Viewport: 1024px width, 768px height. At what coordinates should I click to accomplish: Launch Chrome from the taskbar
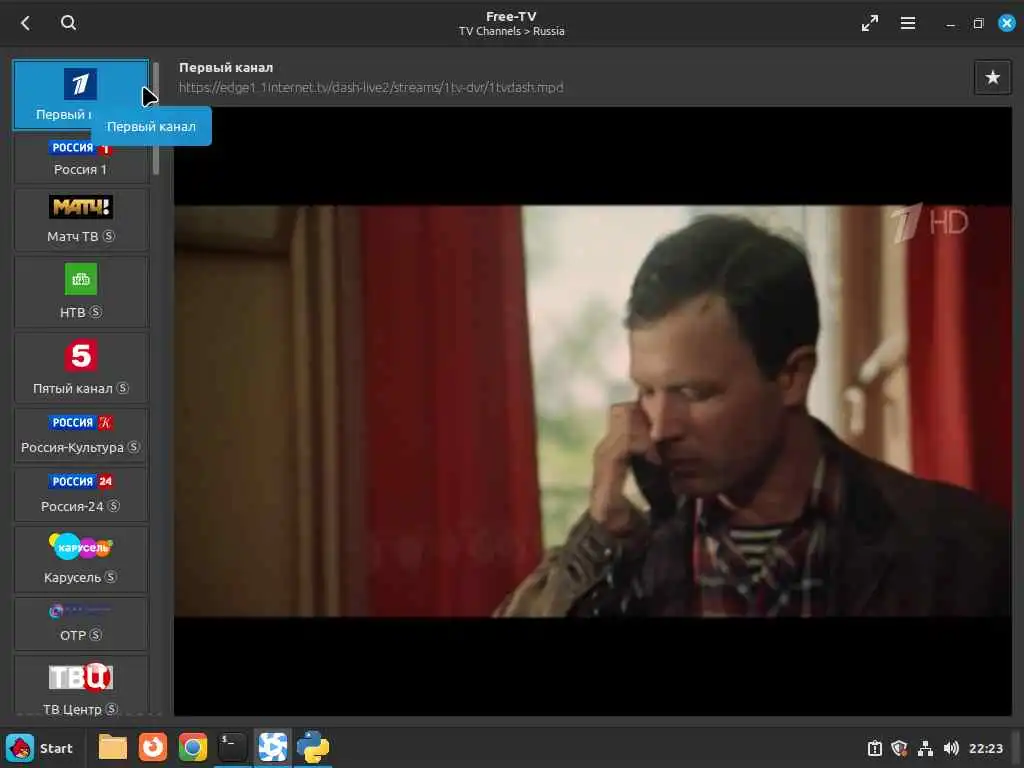click(x=193, y=748)
